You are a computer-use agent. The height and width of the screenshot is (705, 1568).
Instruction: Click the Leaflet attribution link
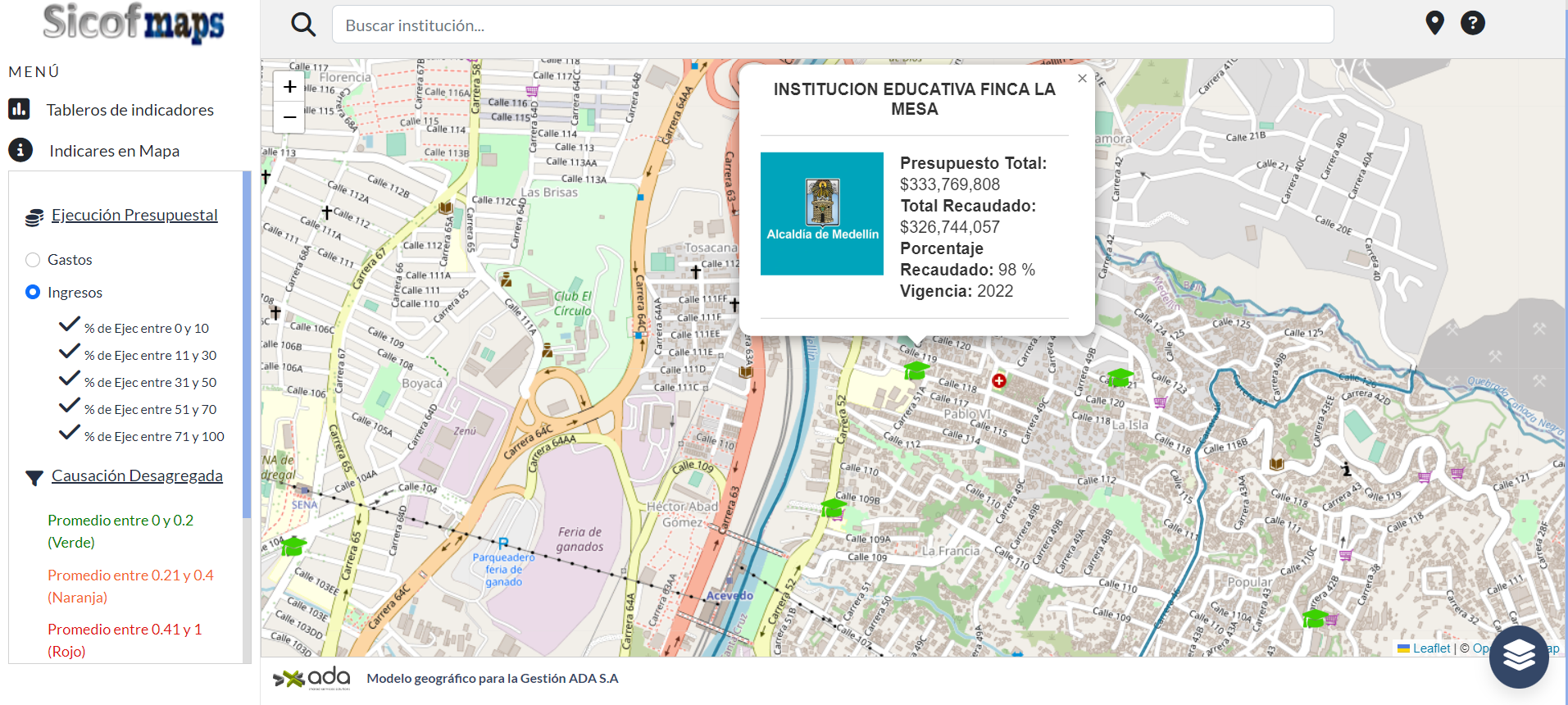click(1430, 648)
